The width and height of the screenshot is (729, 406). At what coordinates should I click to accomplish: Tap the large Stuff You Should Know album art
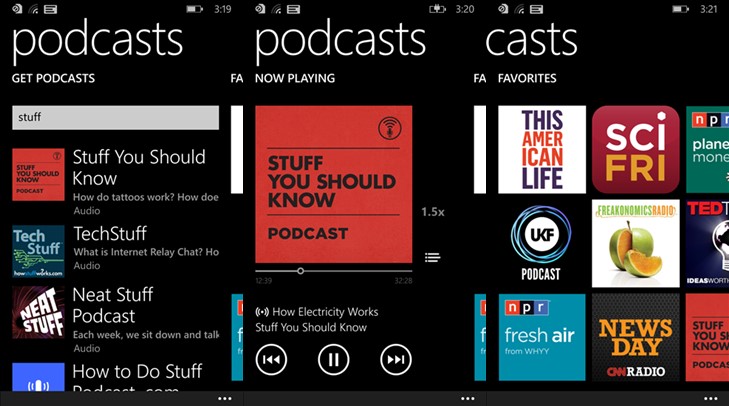click(x=333, y=184)
